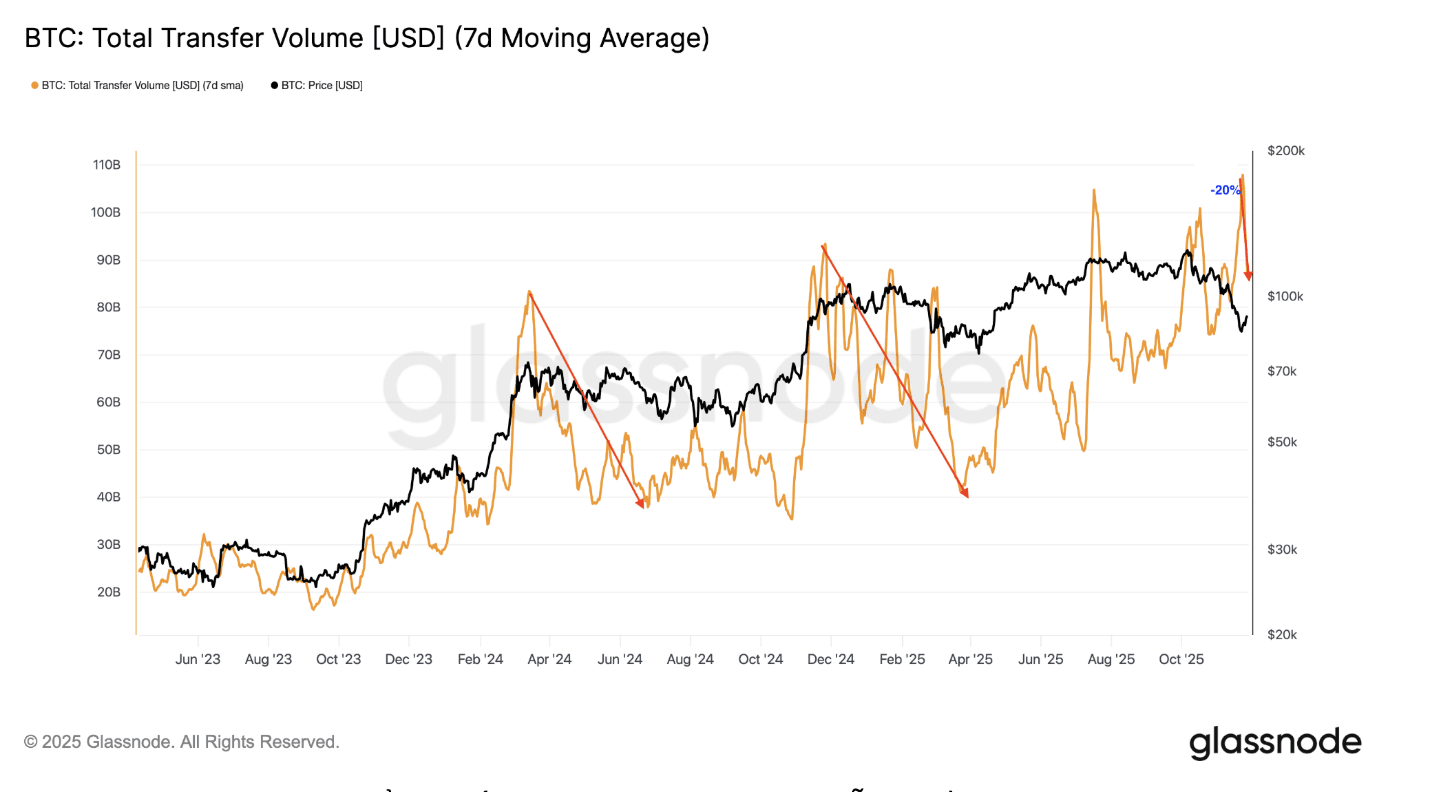
Task: Click the orange Total Transfer Volume legend dot
Action: pos(35,86)
